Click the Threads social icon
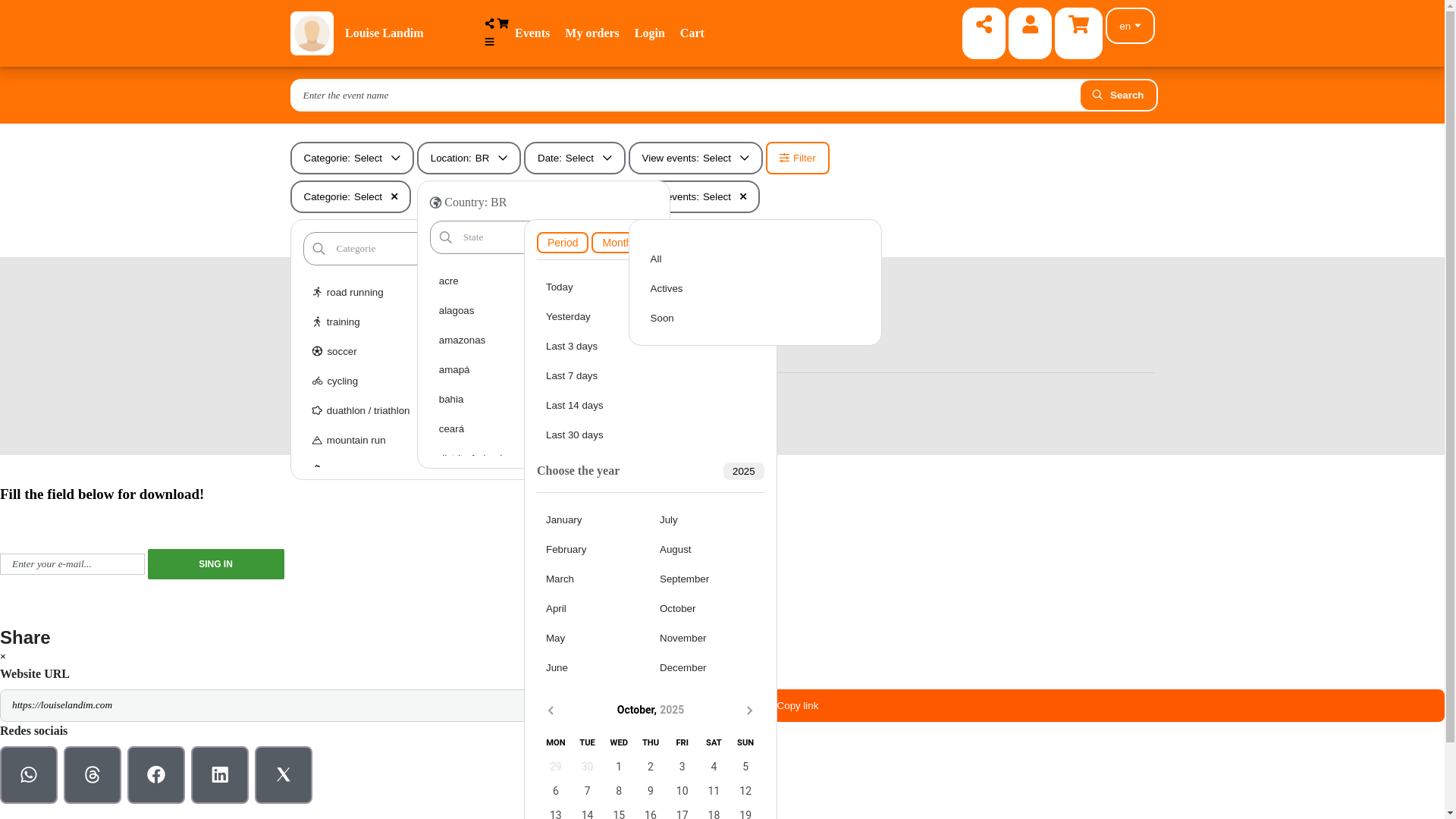This screenshot has height=819, width=1456. point(93,774)
